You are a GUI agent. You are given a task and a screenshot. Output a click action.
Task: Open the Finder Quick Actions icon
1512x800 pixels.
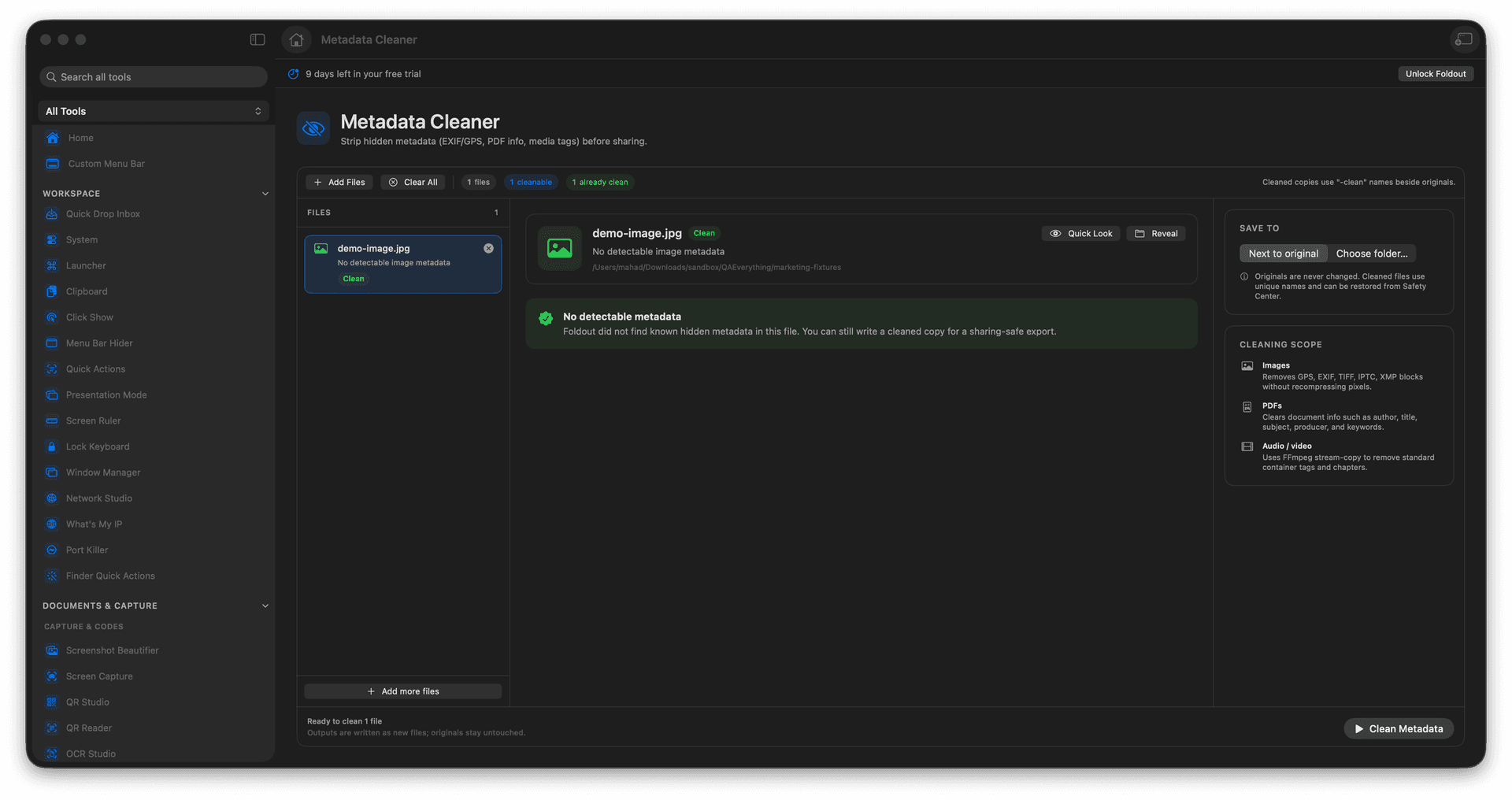point(52,576)
